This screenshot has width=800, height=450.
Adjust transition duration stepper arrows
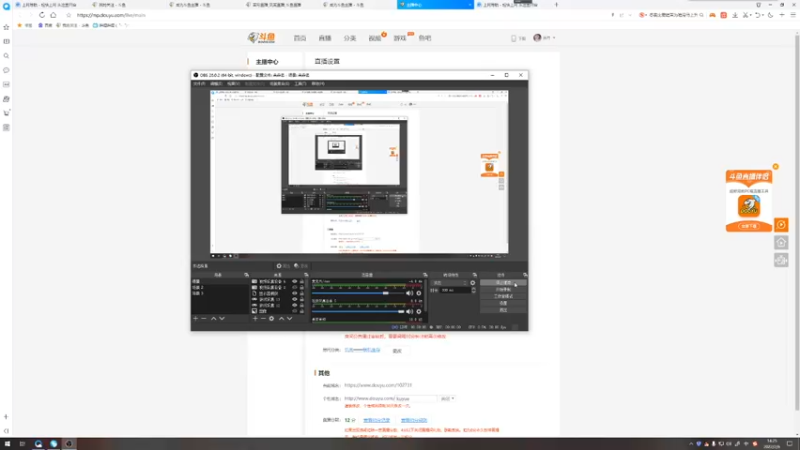(473, 290)
